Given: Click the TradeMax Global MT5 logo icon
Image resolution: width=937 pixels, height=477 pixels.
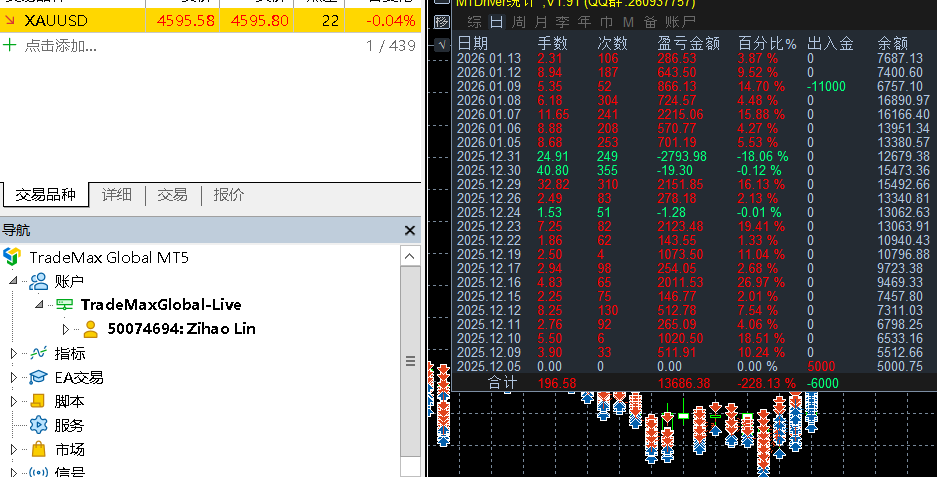Looking at the screenshot, I should pos(12,257).
